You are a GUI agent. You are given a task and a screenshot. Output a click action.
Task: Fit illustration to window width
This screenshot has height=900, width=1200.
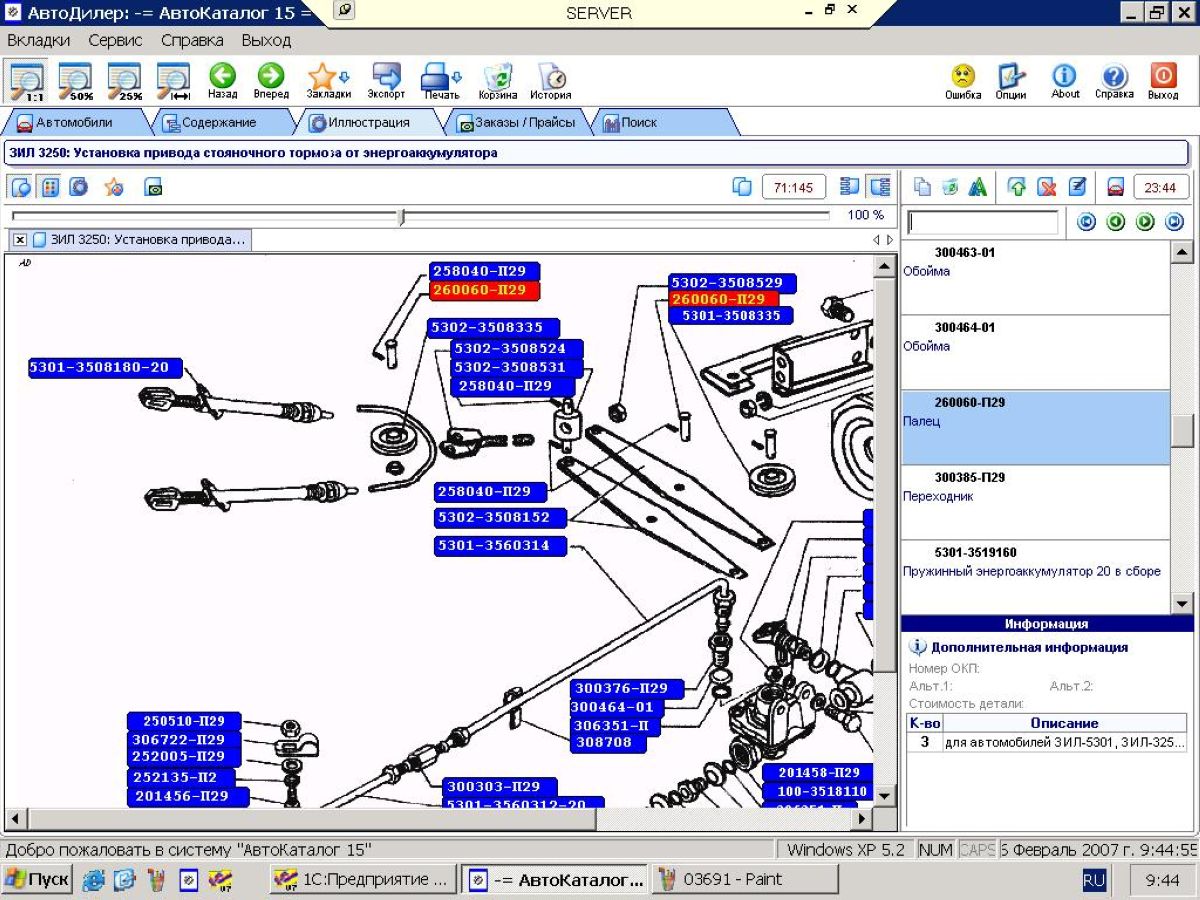[x=174, y=81]
